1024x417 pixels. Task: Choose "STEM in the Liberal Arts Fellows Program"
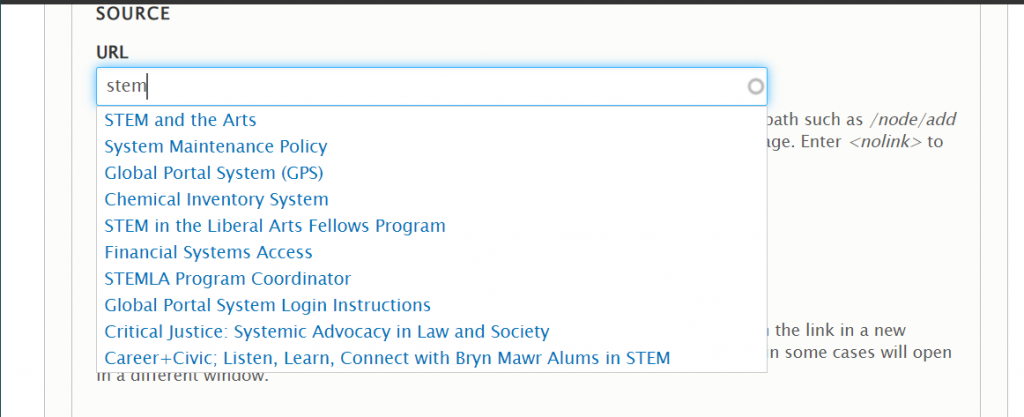275,226
